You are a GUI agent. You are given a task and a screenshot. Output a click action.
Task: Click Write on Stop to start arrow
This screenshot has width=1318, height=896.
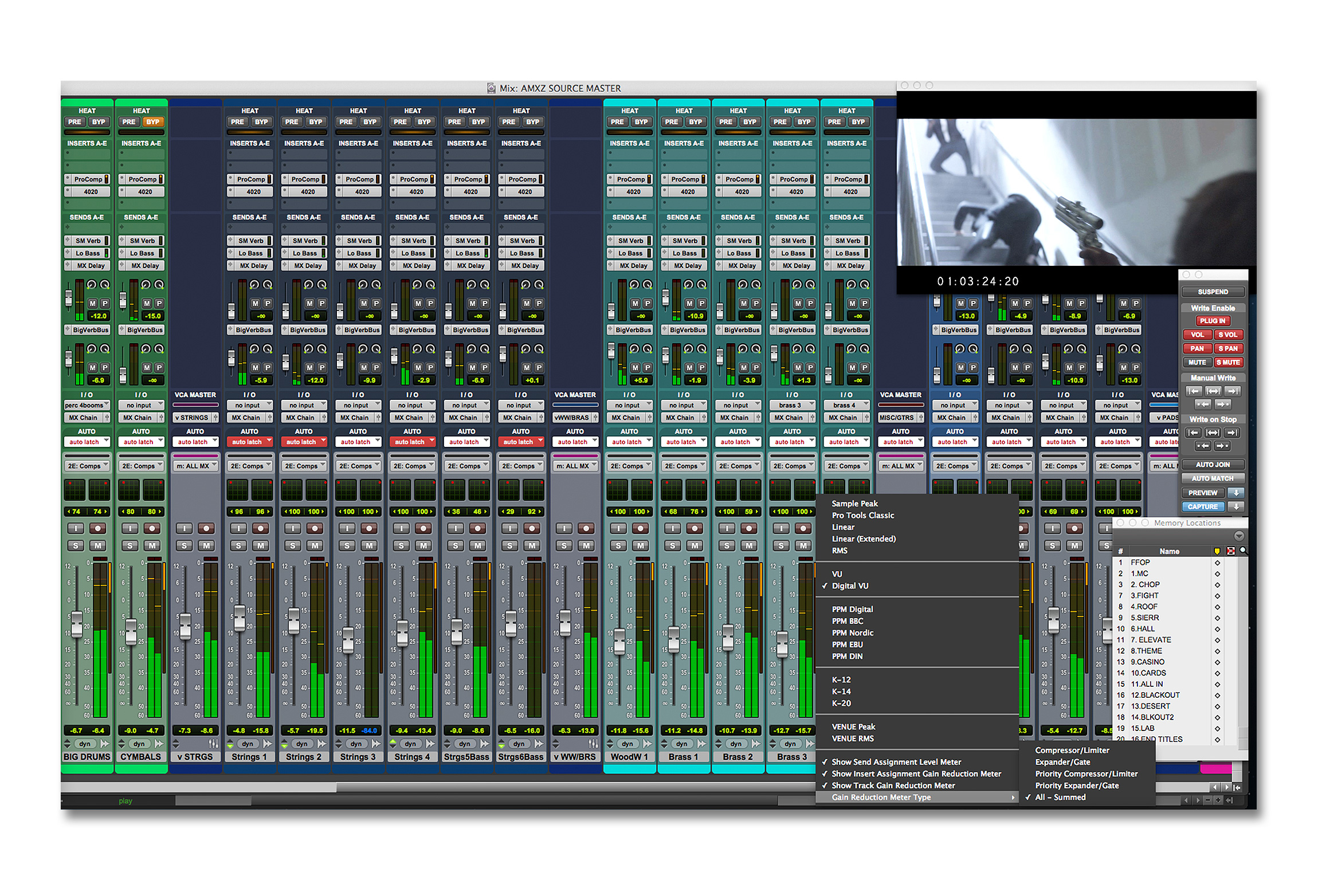click(1194, 433)
